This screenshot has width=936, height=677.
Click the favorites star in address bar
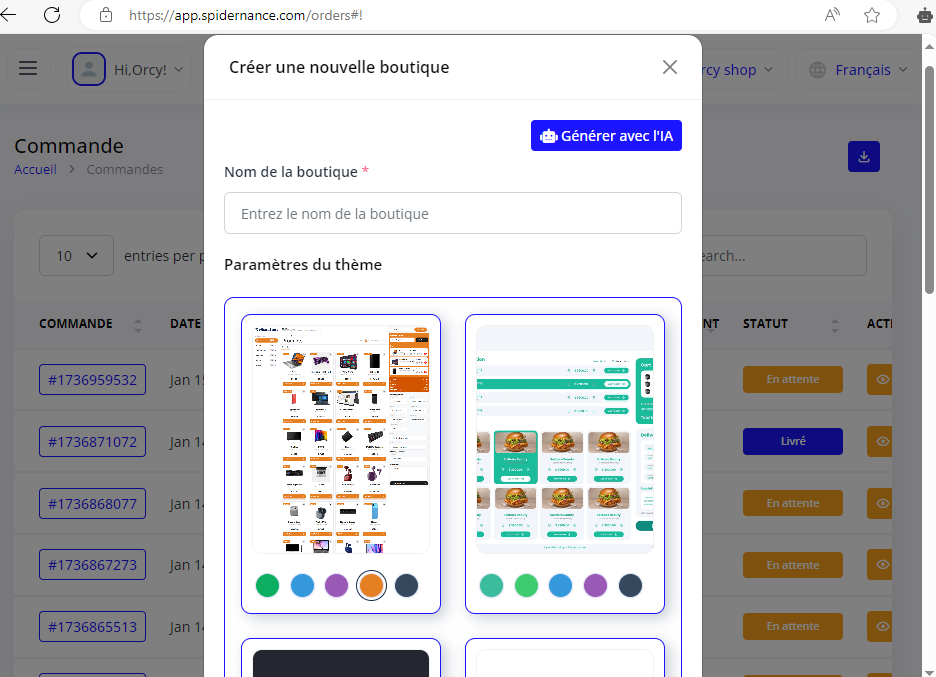[872, 15]
